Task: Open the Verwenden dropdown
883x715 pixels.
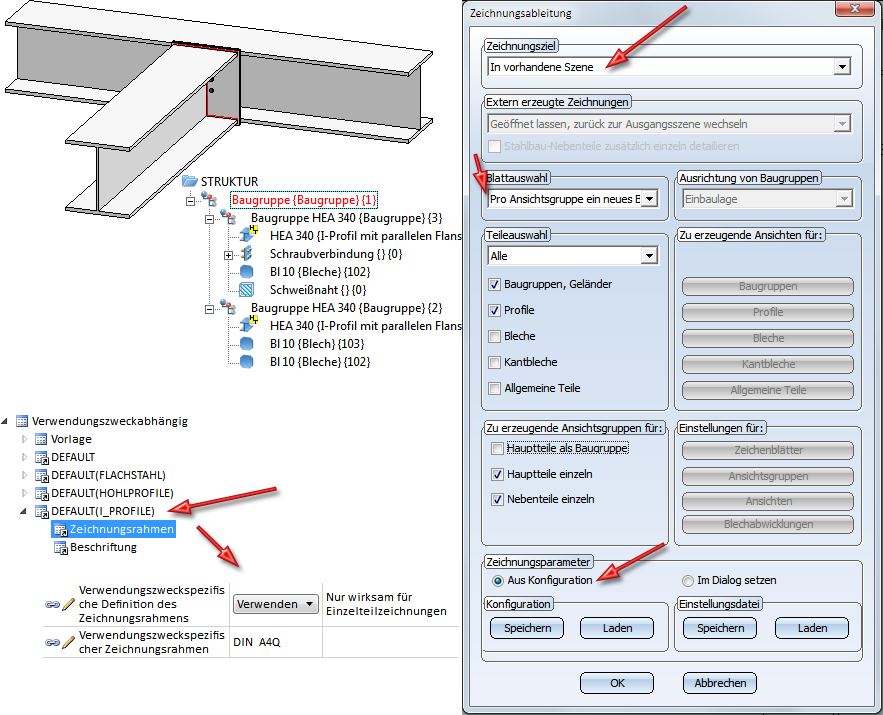Action: point(274,604)
